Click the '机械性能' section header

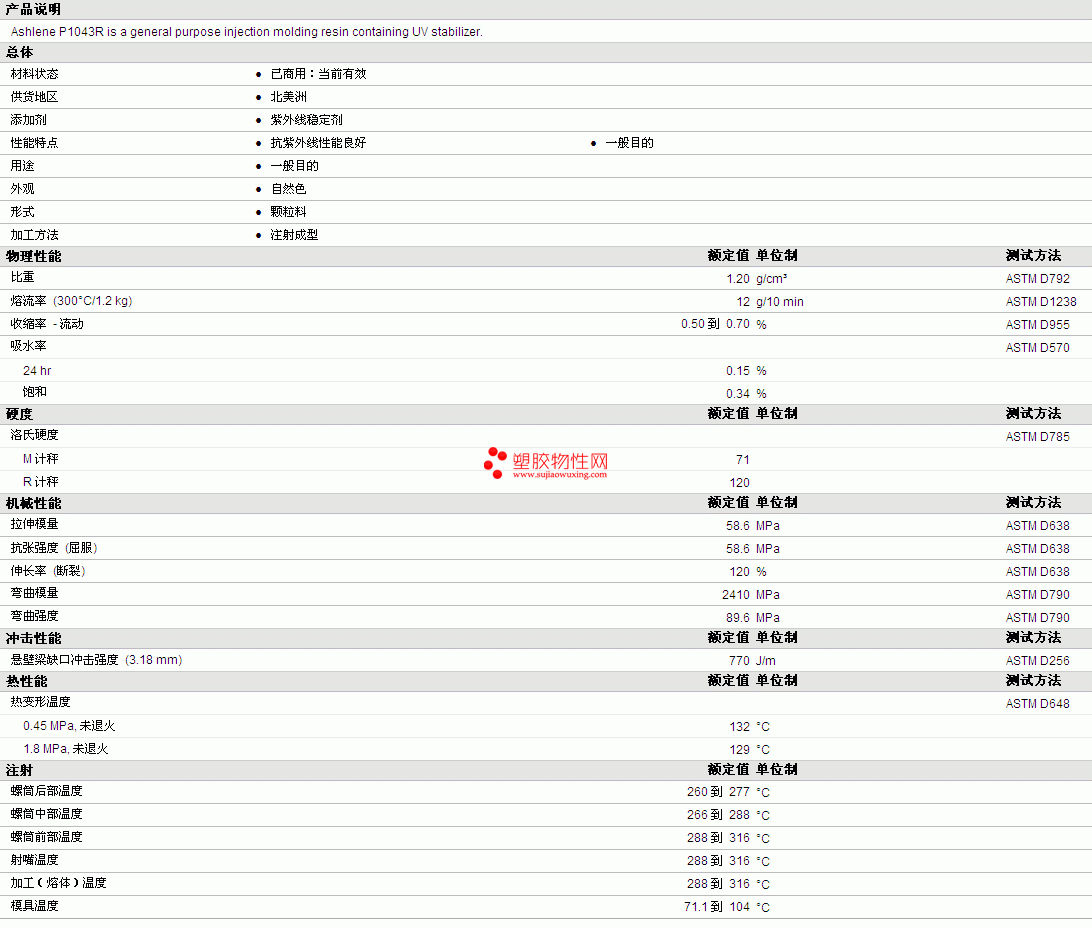pyautogui.click(x=33, y=503)
